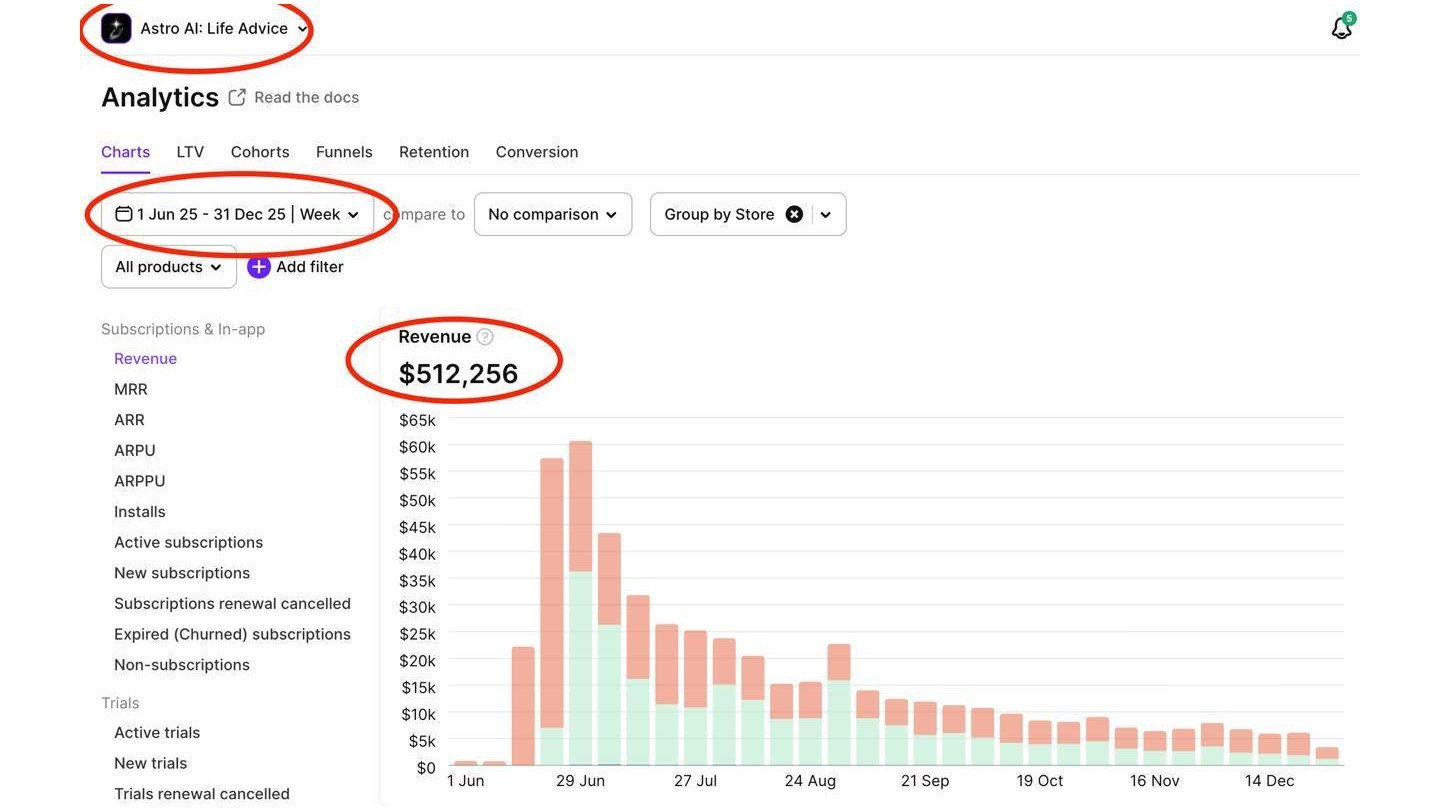Image resolution: width=1440 pixels, height=810 pixels.
Task: Click the purple plus Add filter icon
Action: pos(259,267)
